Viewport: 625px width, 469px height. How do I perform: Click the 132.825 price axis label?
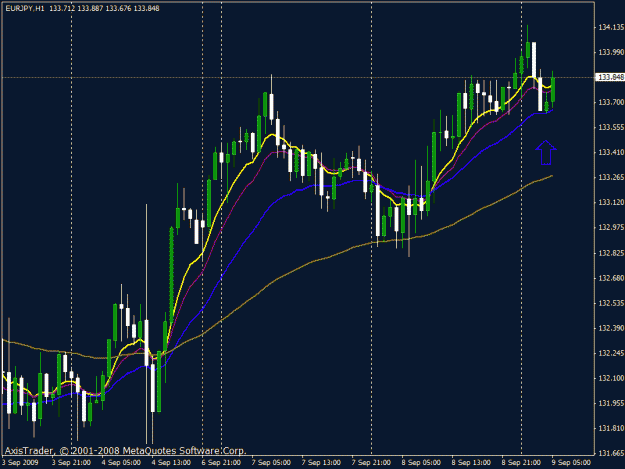pos(611,253)
